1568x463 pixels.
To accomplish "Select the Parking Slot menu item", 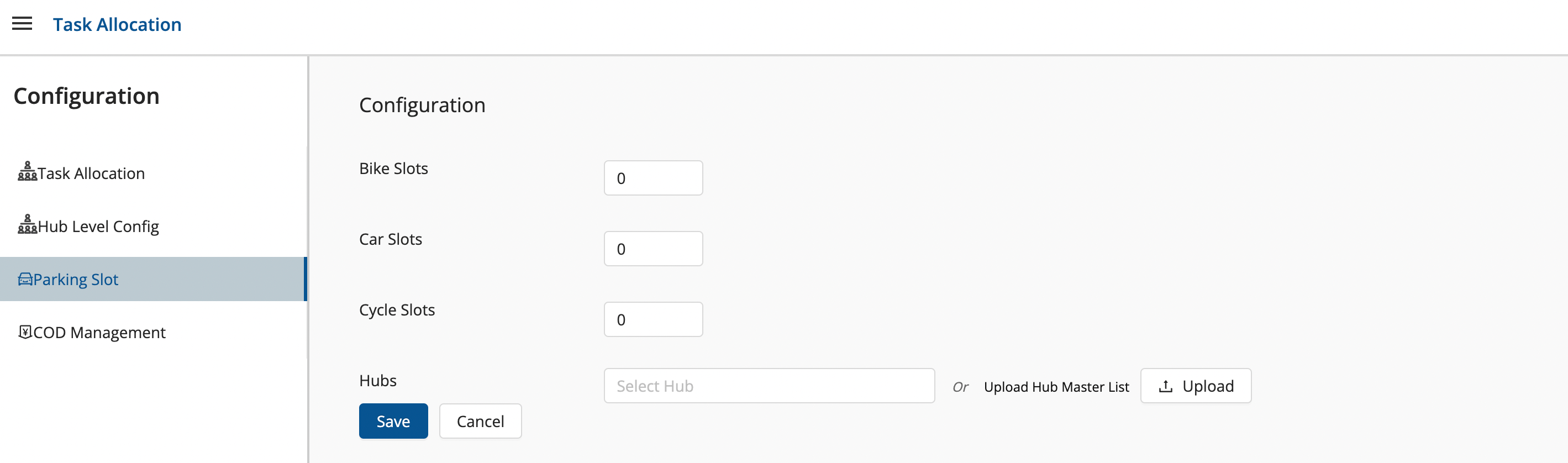I will click(x=76, y=279).
